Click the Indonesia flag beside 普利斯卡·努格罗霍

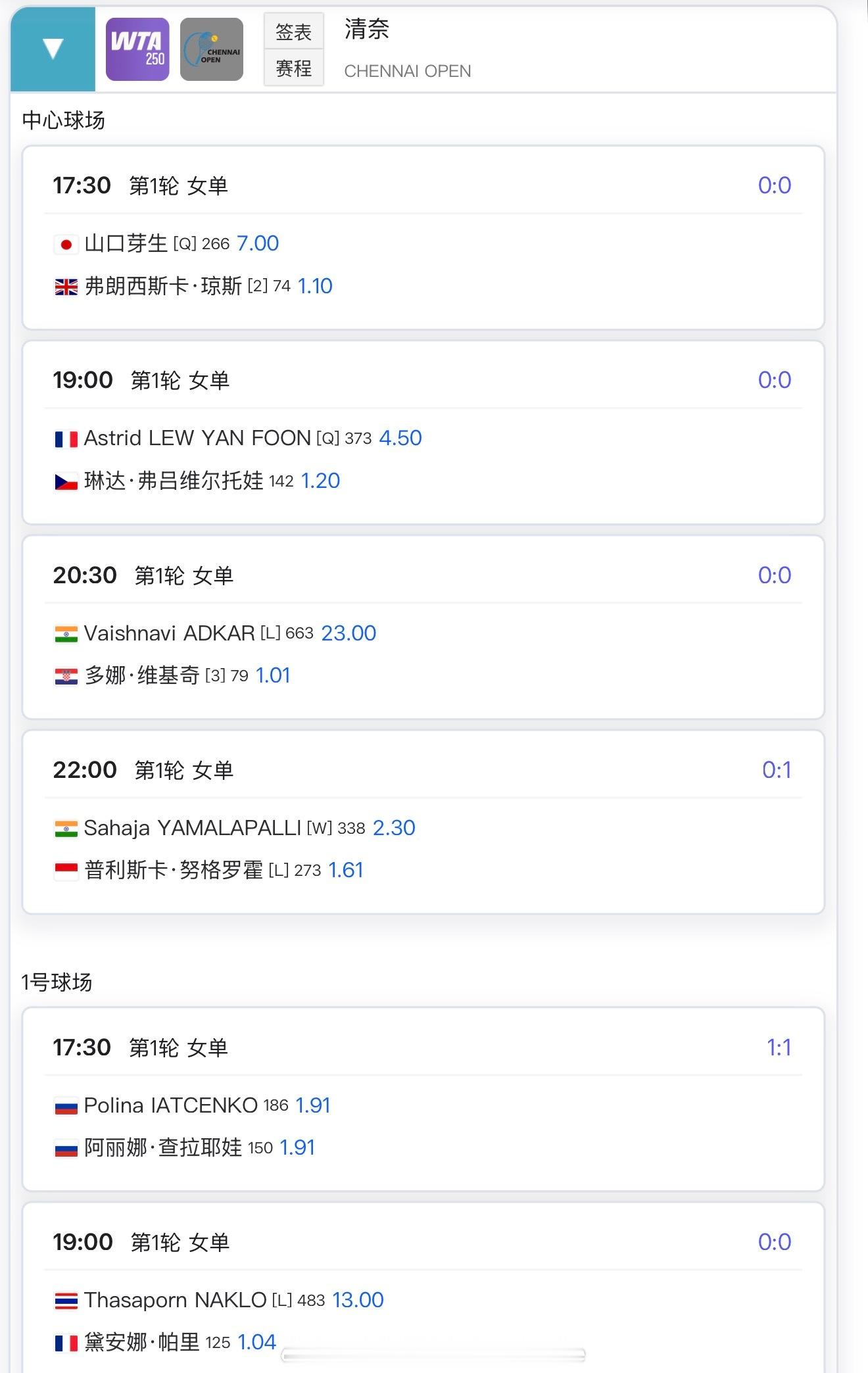coord(66,871)
